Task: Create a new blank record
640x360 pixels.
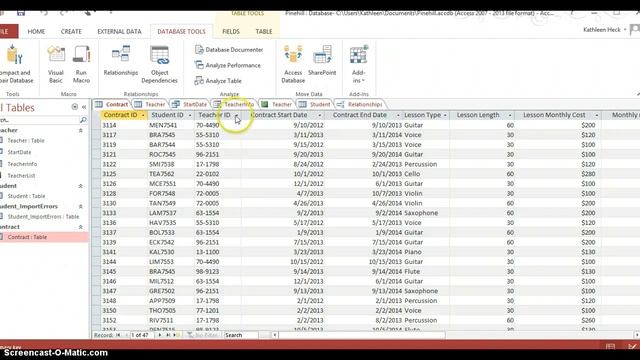Action: 176,335
